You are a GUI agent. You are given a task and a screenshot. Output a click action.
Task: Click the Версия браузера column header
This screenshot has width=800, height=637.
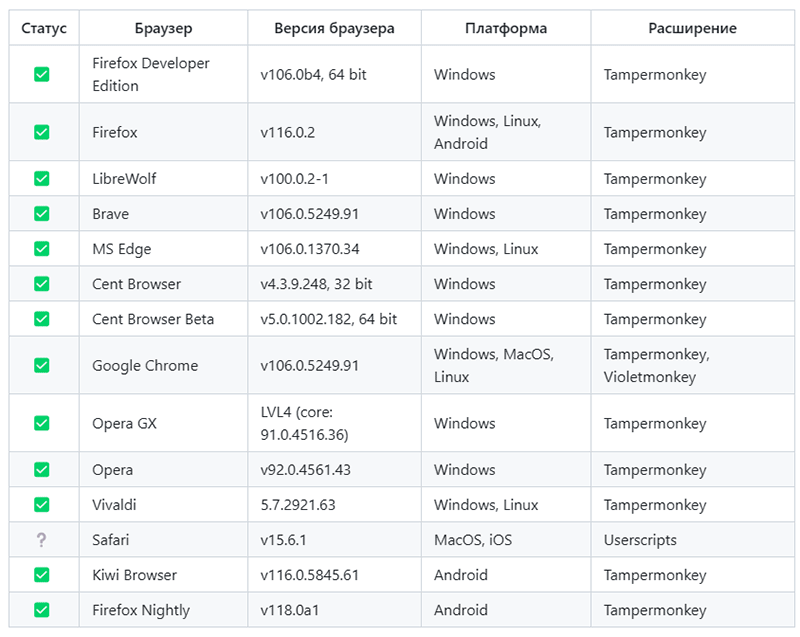tap(334, 28)
